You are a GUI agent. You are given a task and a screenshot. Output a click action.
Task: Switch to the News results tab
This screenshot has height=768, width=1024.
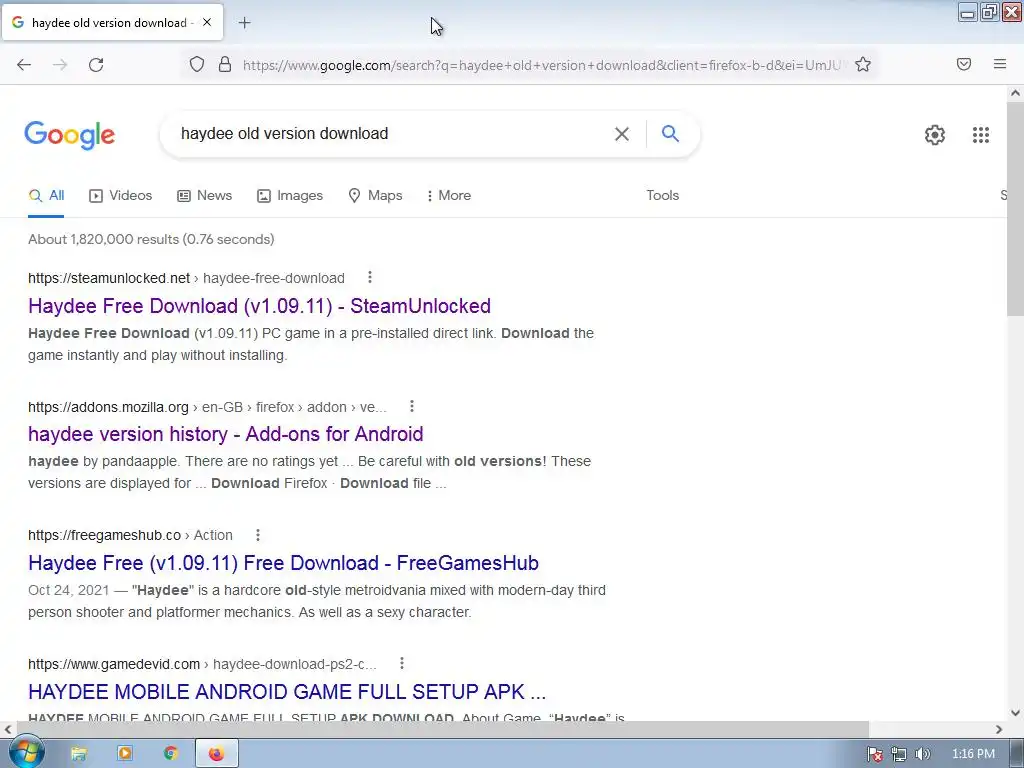204,195
